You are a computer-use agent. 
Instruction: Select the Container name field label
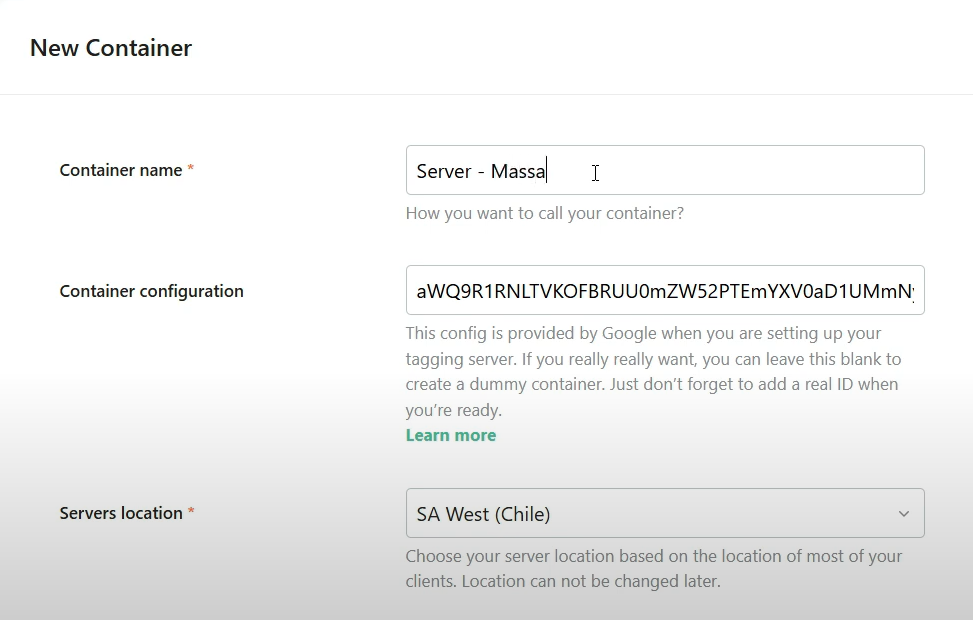pos(121,170)
